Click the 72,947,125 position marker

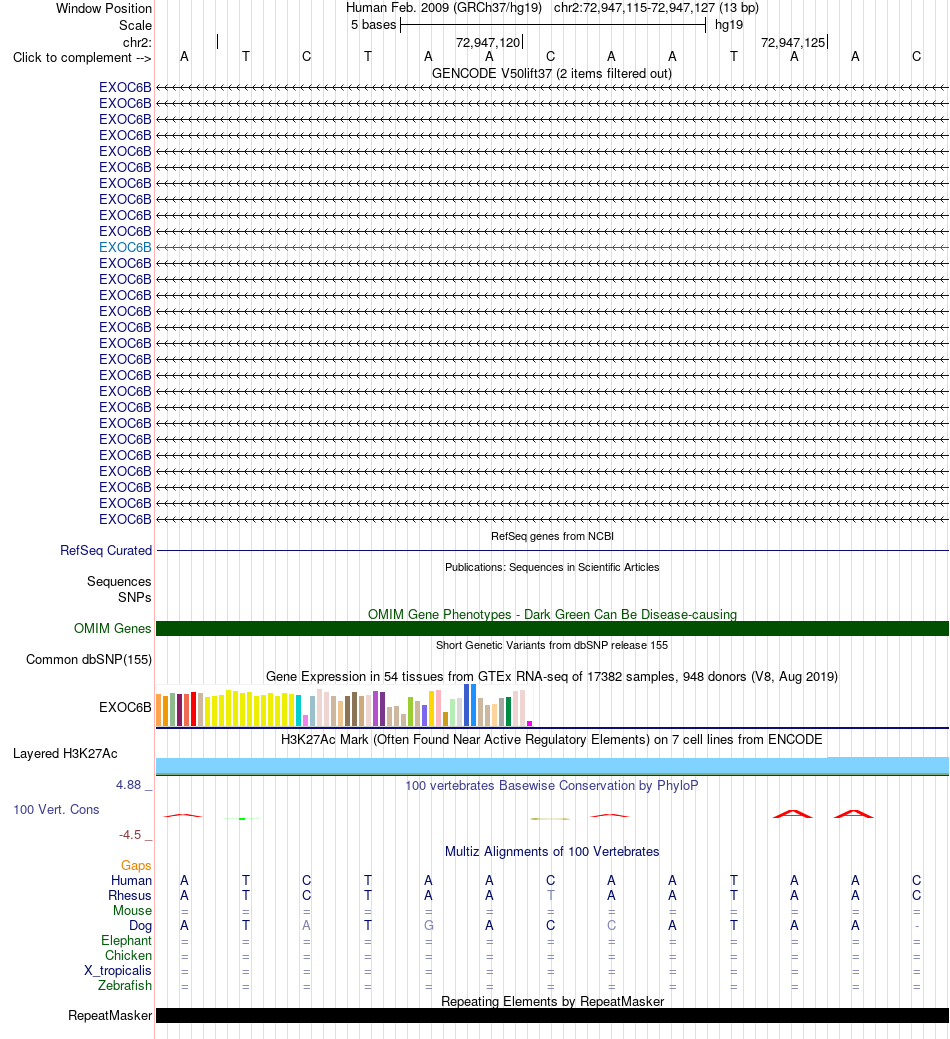(x=793, y=42)
